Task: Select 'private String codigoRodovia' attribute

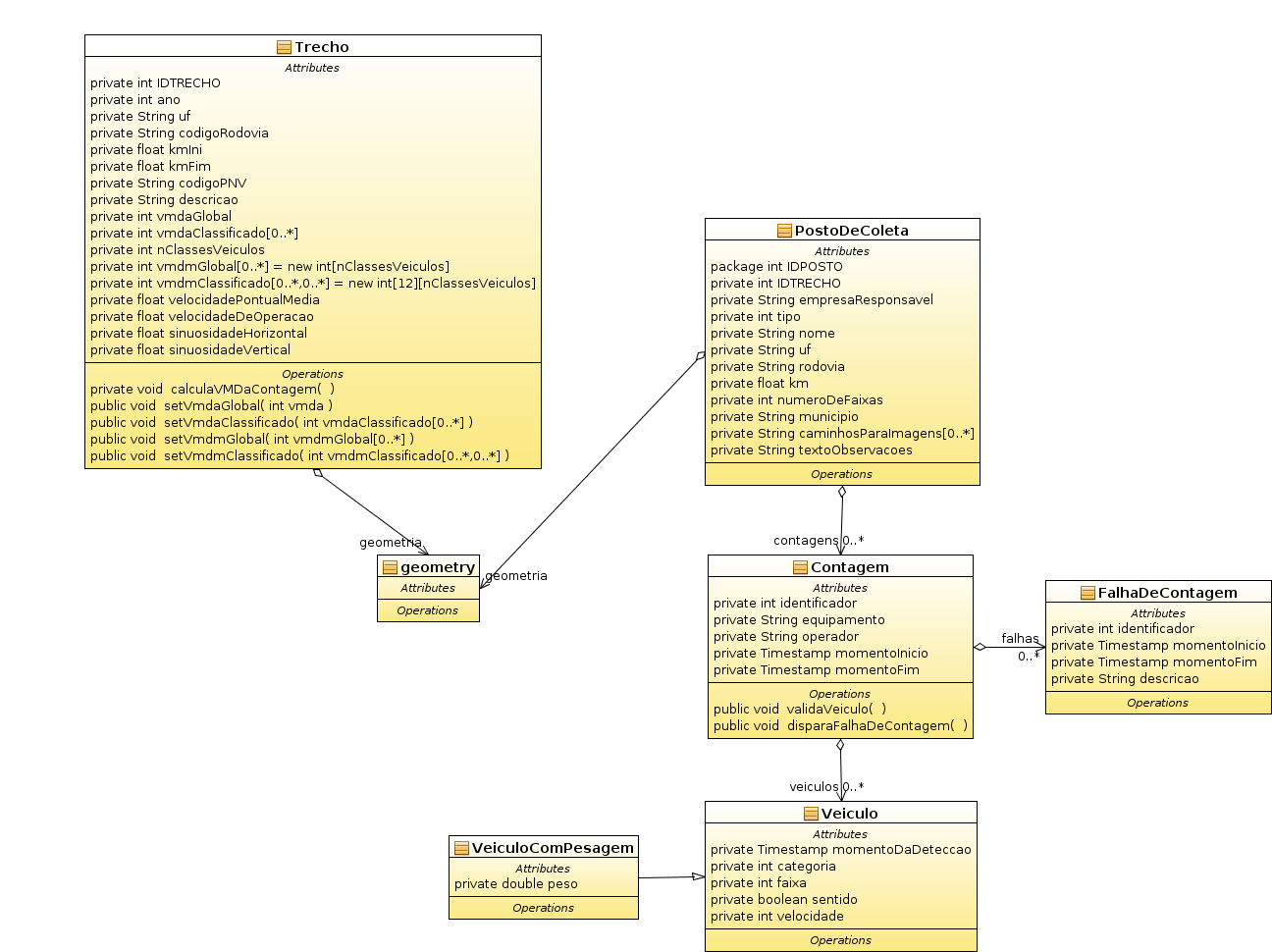Action: pos(180,133)
